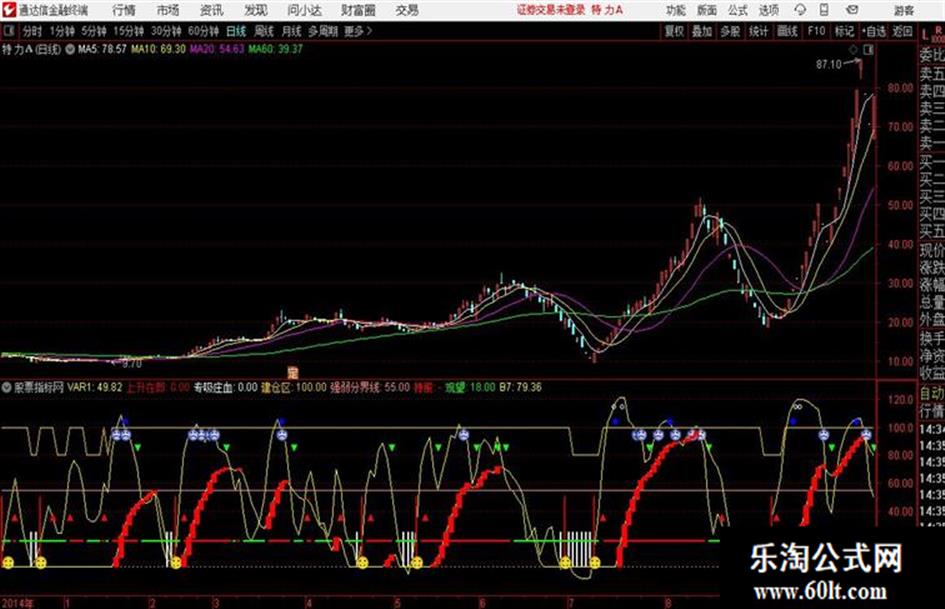
Task: Click the MA60: 39.37 indicator value
Action: click(x=275, y=49)
